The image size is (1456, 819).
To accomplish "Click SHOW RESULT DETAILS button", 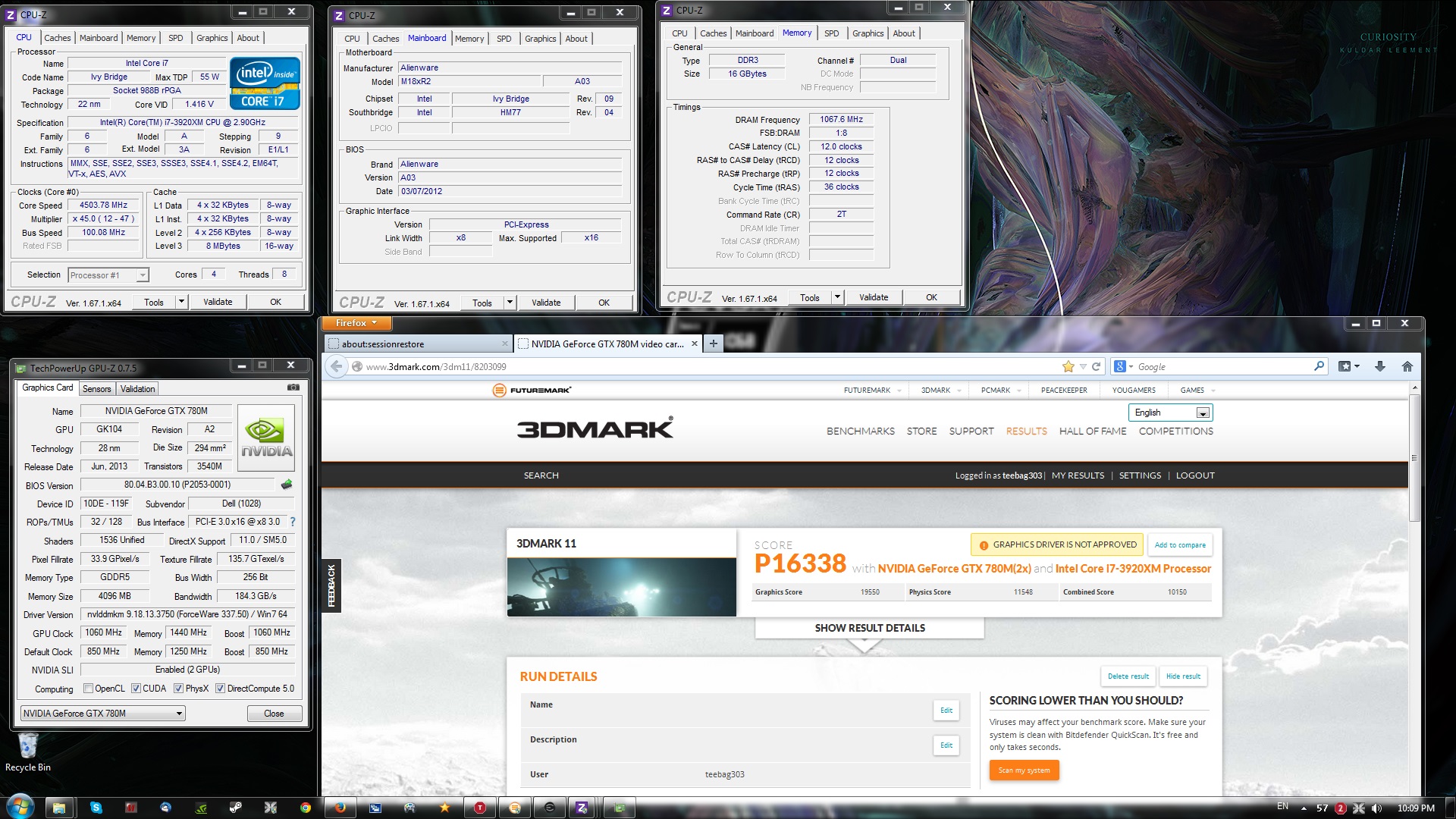I will pyautogui.click(x=870, y=628).
